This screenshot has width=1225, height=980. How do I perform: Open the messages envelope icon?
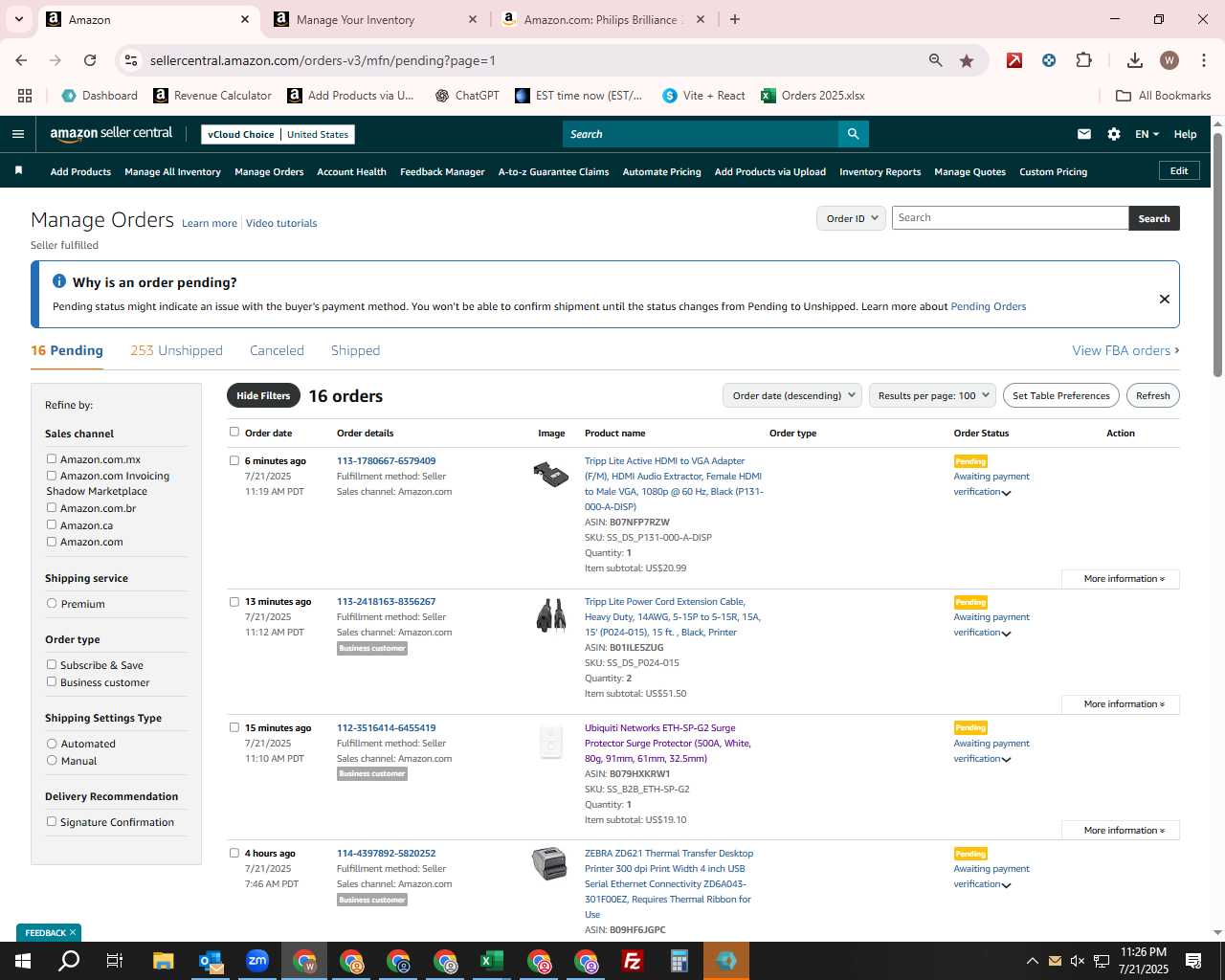[x=1084, y=134]
